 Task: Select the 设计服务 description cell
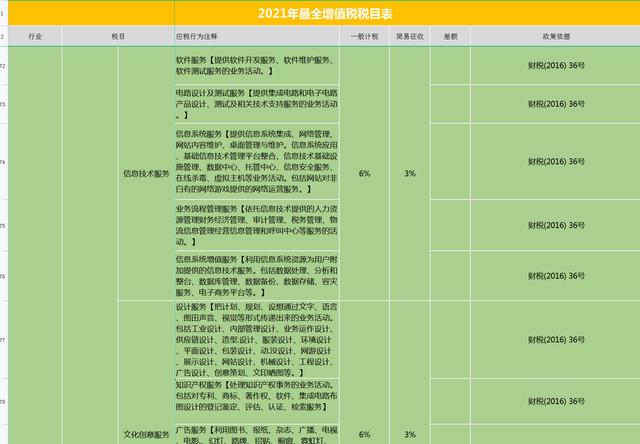click(257, 340)
